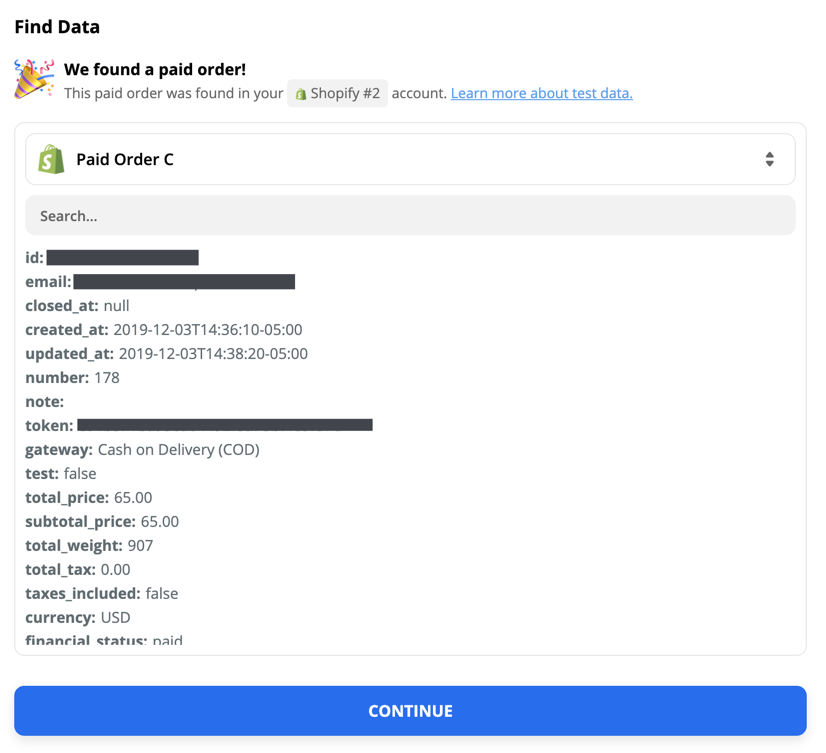This screenshot has width=826, height=753.
Task: Open Learn more about test data link
Action: 542,93
